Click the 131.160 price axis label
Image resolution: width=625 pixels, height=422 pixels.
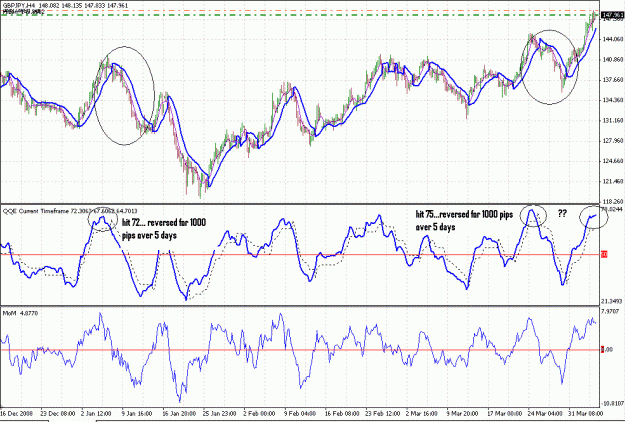[x=613, y=120]
